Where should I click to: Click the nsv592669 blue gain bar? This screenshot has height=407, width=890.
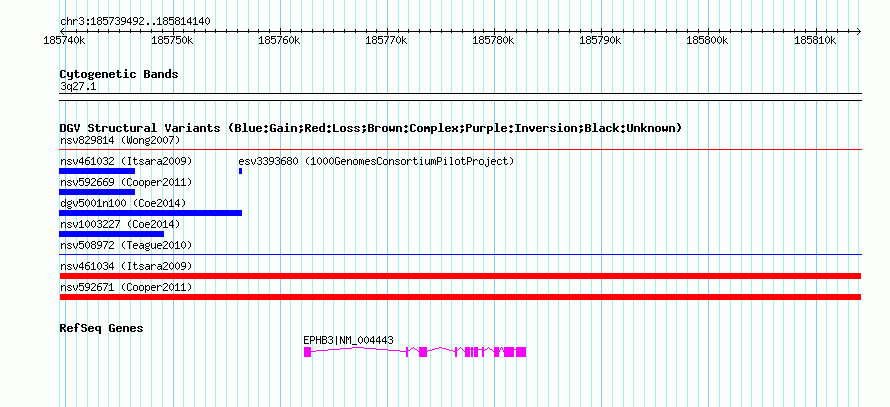[x=97, y=192]
